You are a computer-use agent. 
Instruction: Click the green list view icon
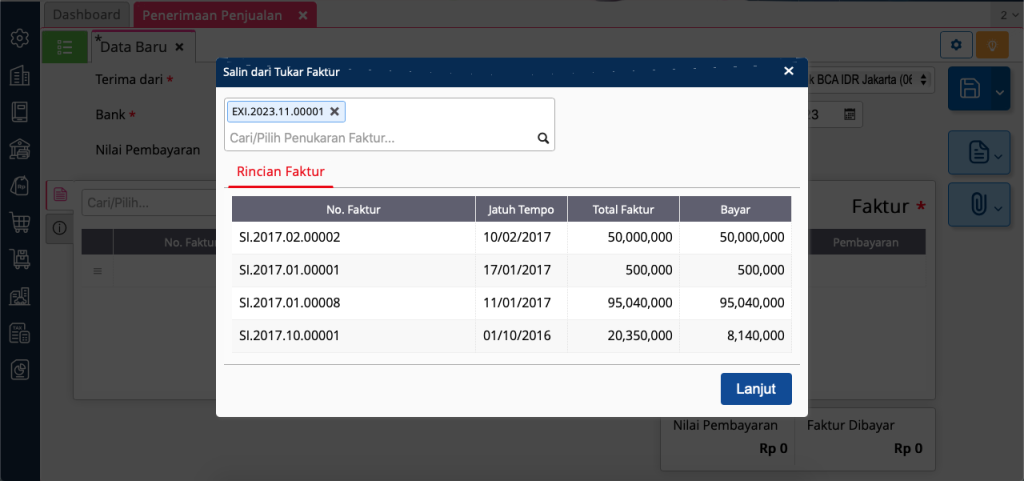pyautogui.click(x=65, y=46)
